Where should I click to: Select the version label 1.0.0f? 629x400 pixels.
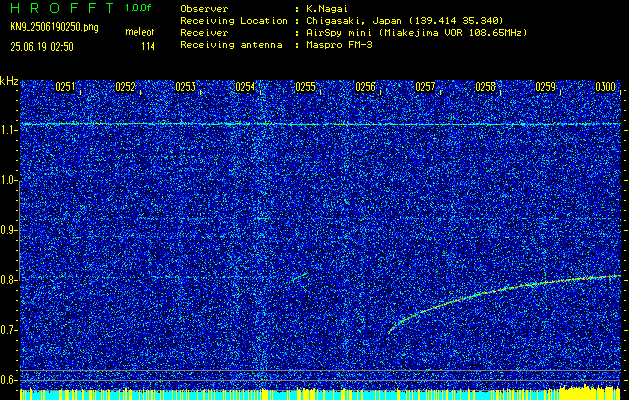click(x=138, y=7)
